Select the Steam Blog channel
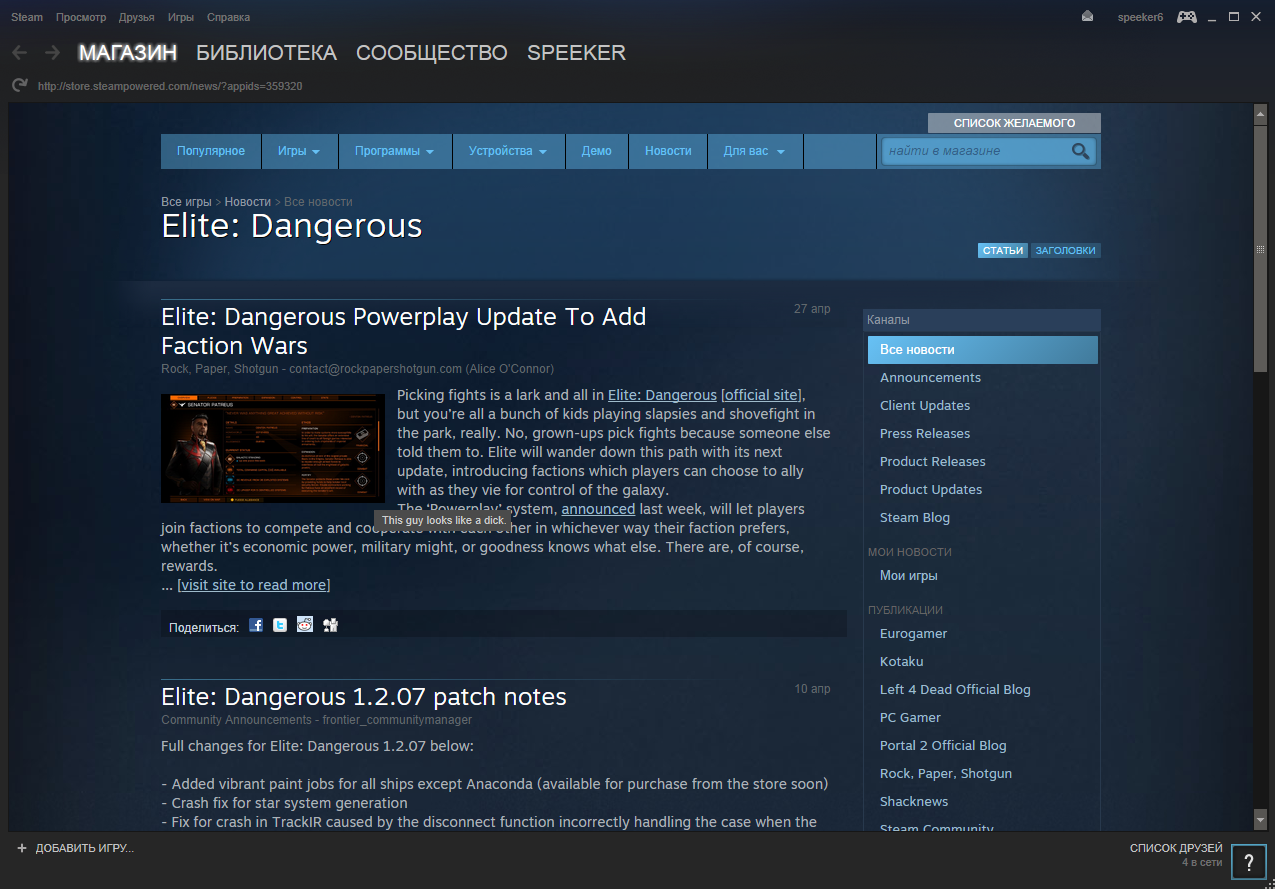Image resolution: width=1275 pixels, height=889 pixels. coord(915,518)
